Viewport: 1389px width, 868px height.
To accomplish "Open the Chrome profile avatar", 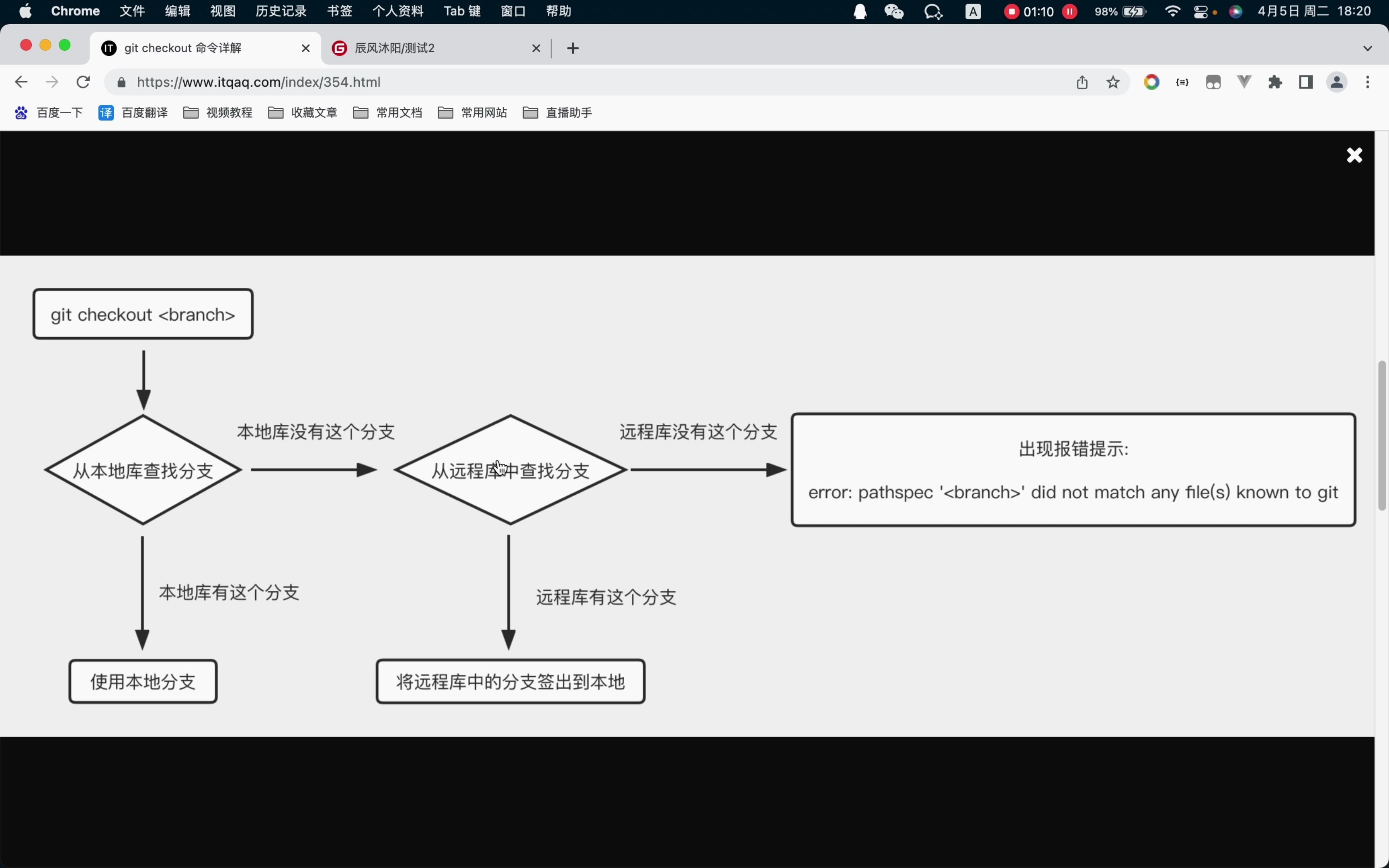I will (x=1337, y=82).
